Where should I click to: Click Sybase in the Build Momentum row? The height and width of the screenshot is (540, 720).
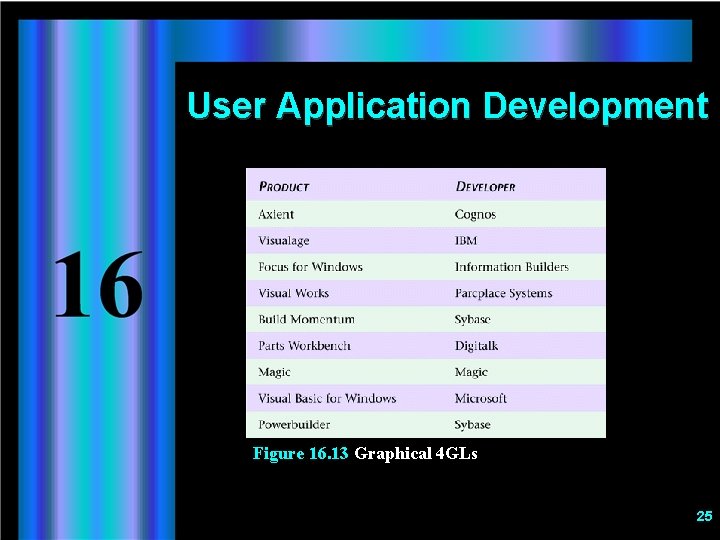pyautogui.click(x=472, y=320)
